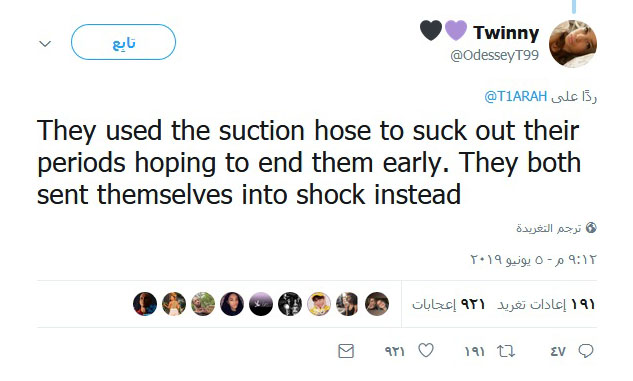Click the reply speech bubble icon

coord(585,351)
